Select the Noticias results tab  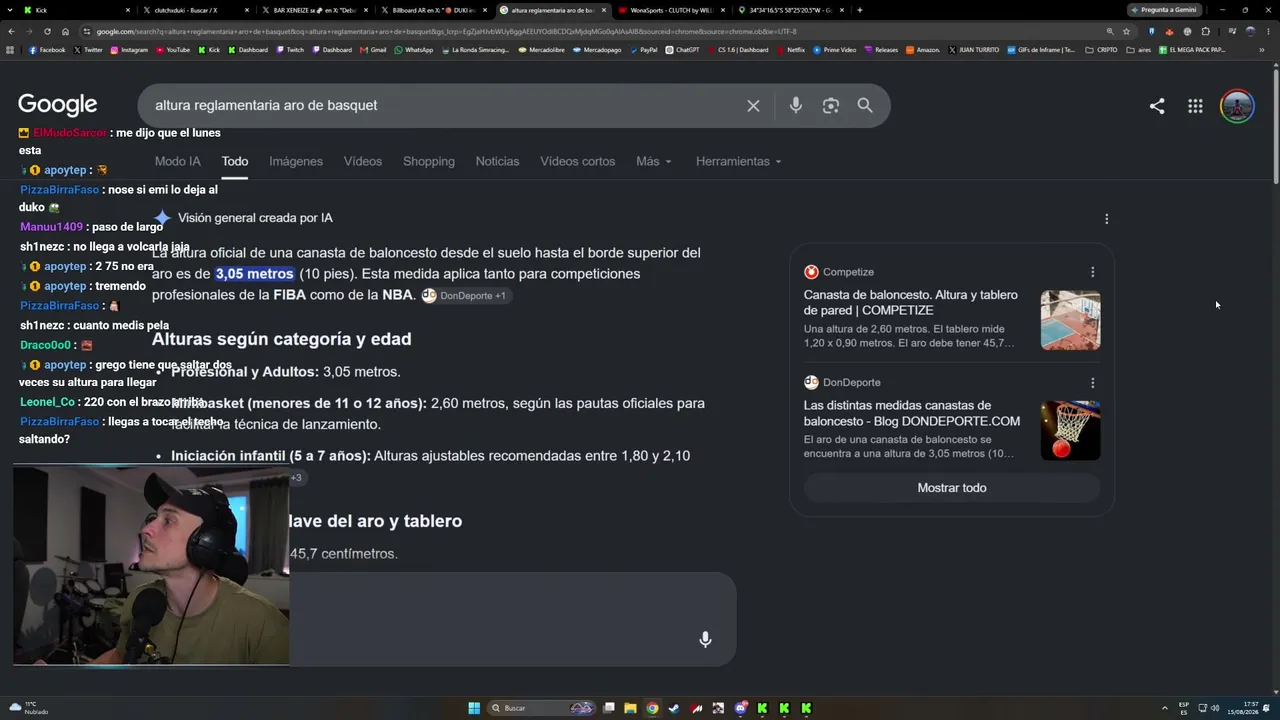pyautogui.click(x=497, y=161)
